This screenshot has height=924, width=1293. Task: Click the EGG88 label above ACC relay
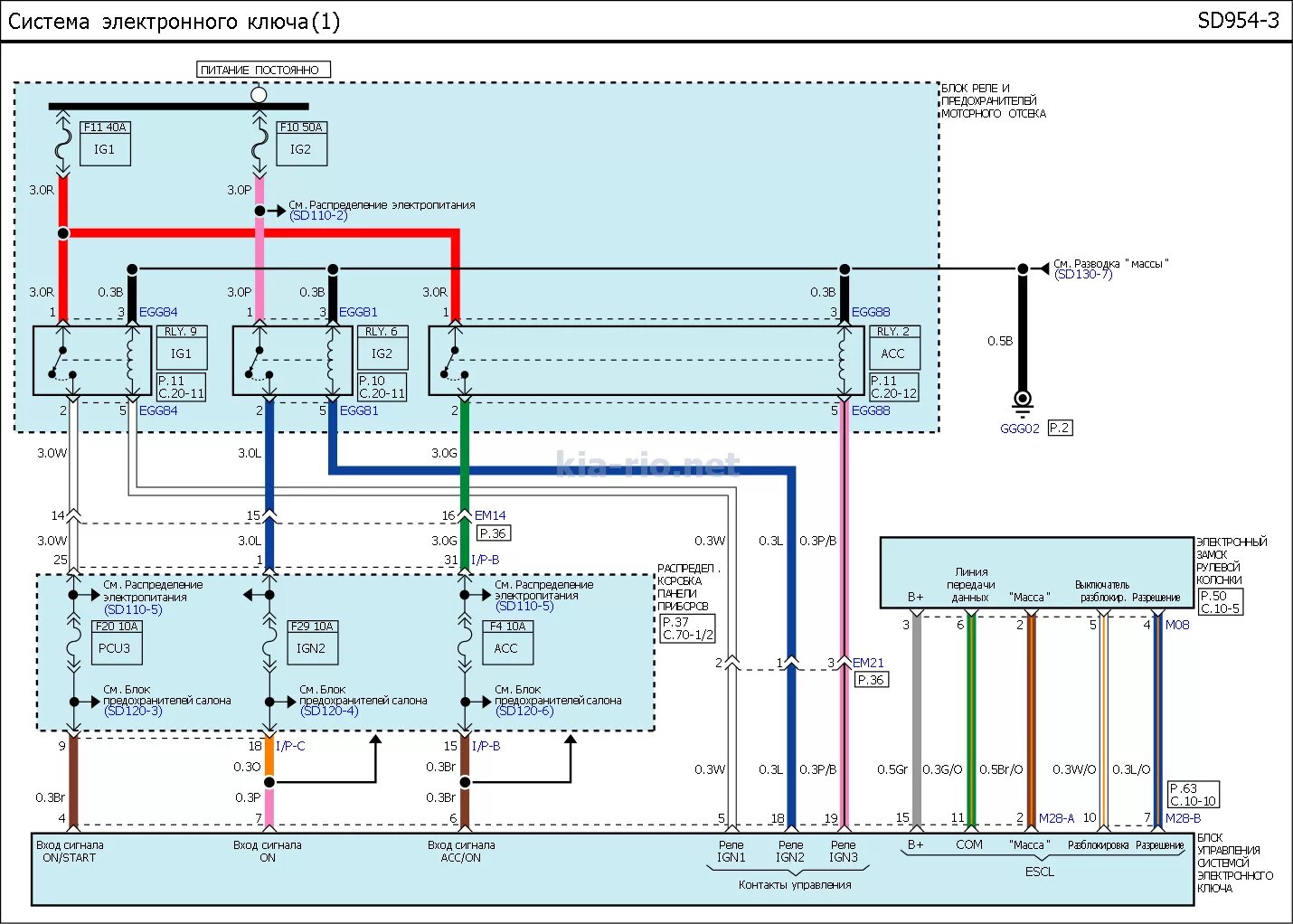tap(871, 312)
